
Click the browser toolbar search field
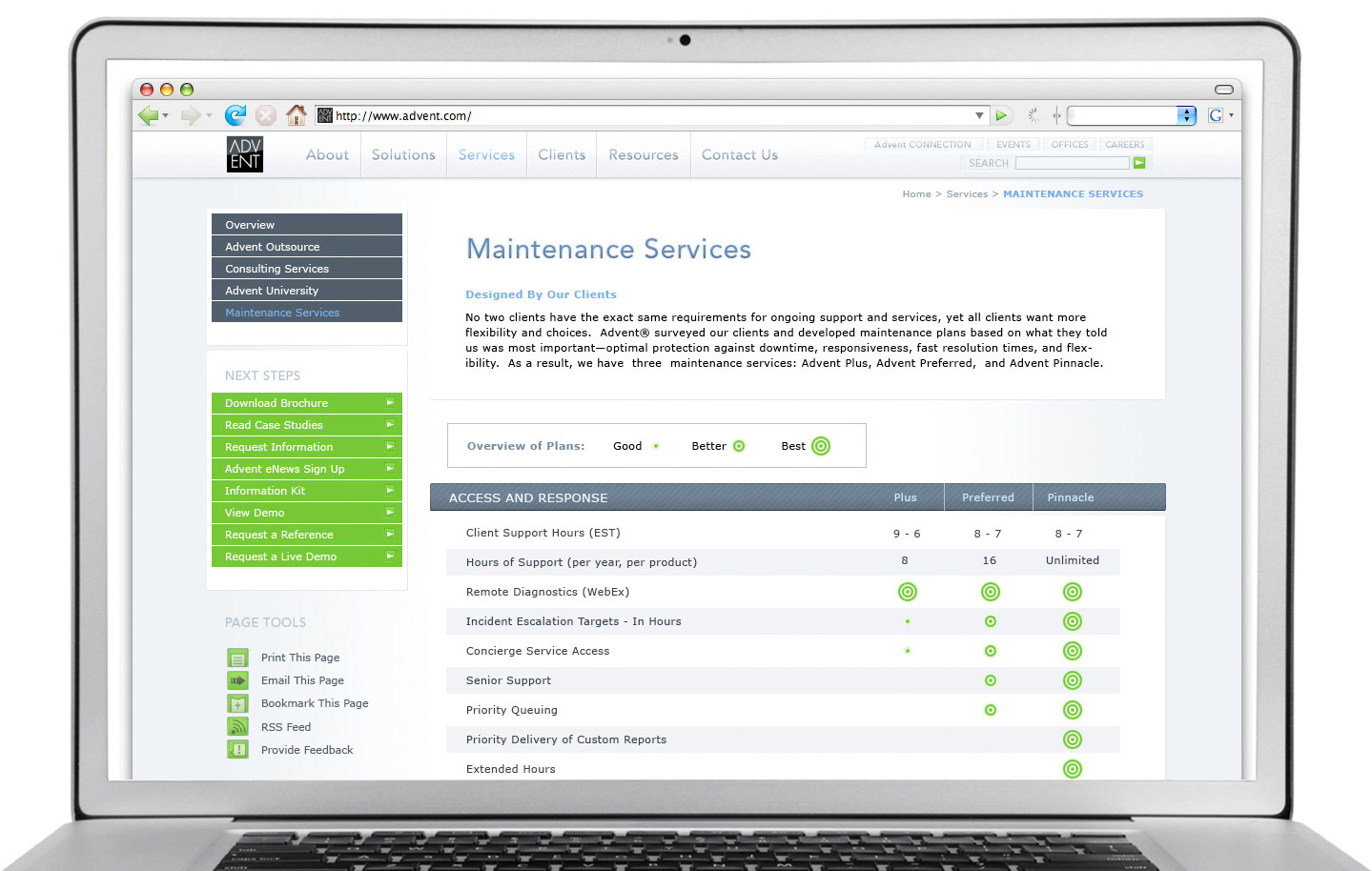[1123, 115]
